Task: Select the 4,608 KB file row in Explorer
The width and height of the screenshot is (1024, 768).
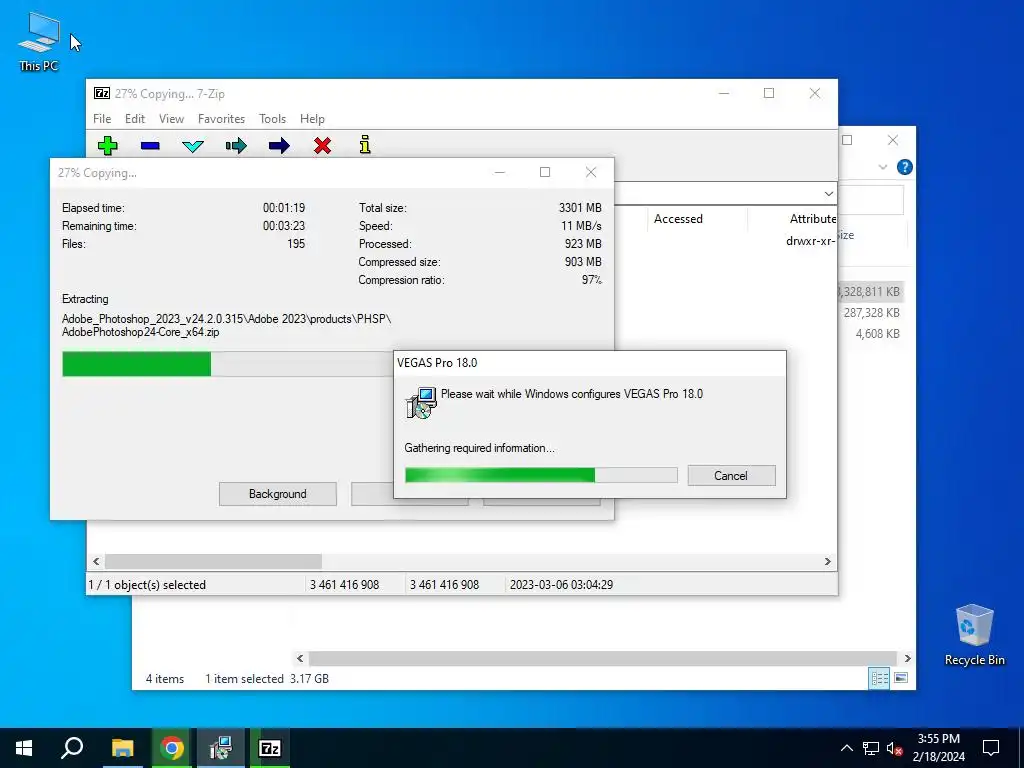Action: [871, 334]
